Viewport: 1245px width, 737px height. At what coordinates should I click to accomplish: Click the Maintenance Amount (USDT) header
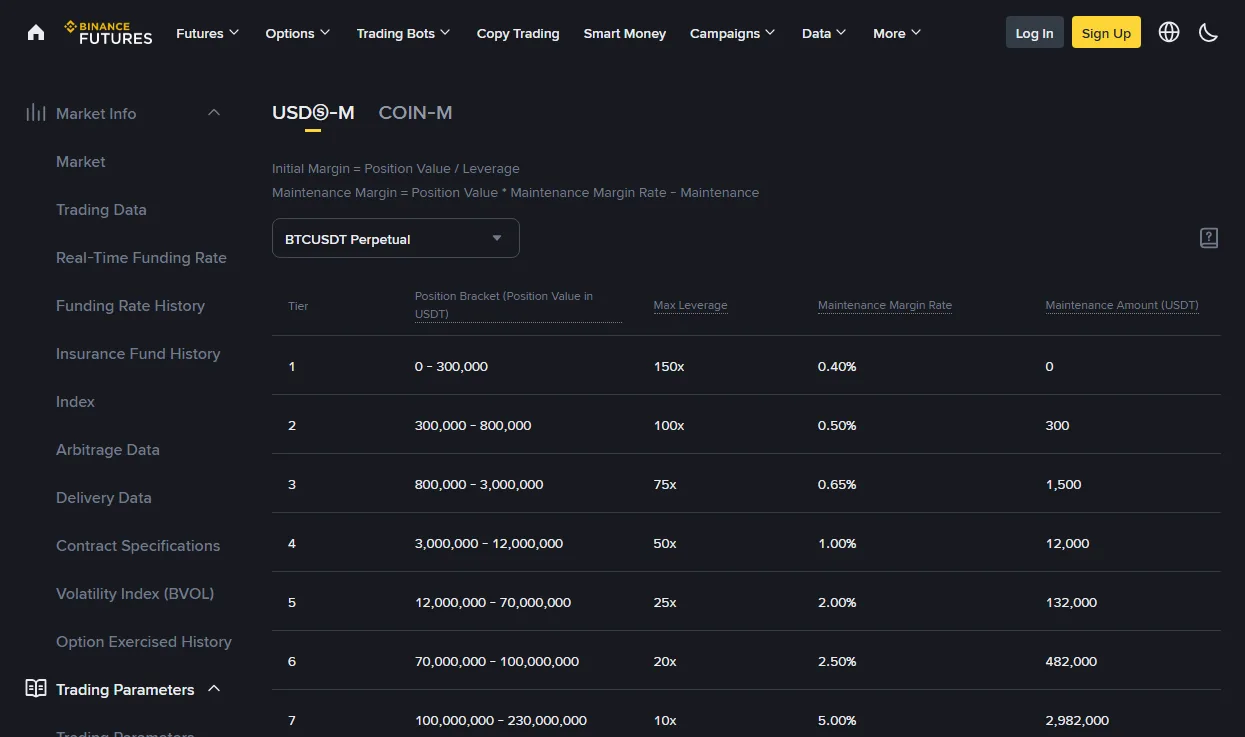[x=1122, y=305]
